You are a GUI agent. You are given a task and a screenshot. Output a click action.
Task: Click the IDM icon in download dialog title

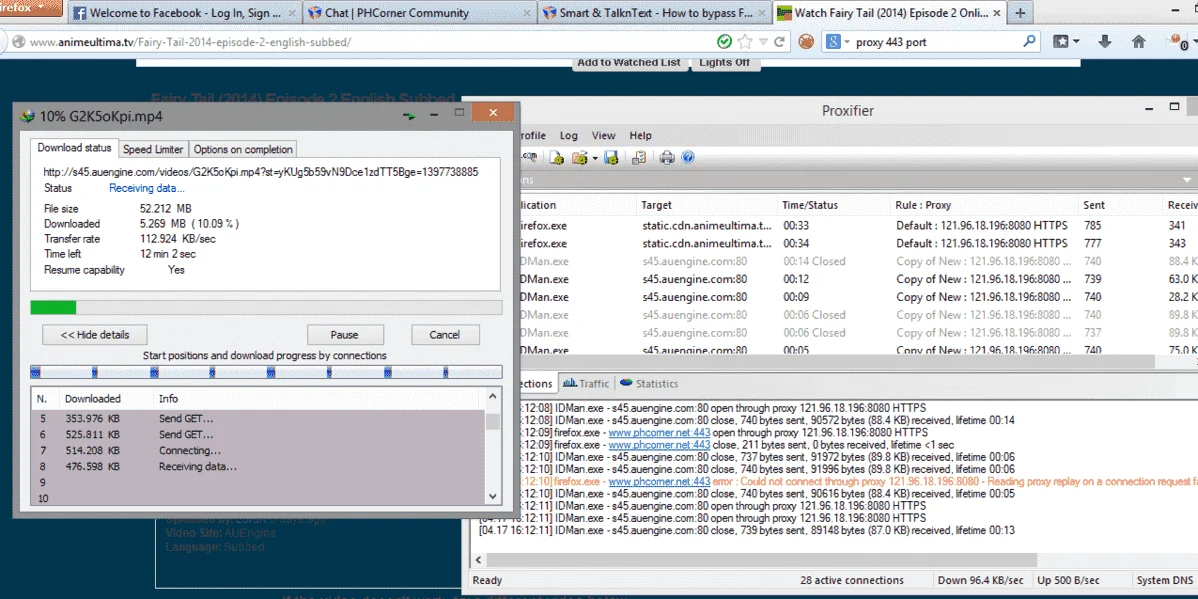pyautogui.click(x=28, y=116)
